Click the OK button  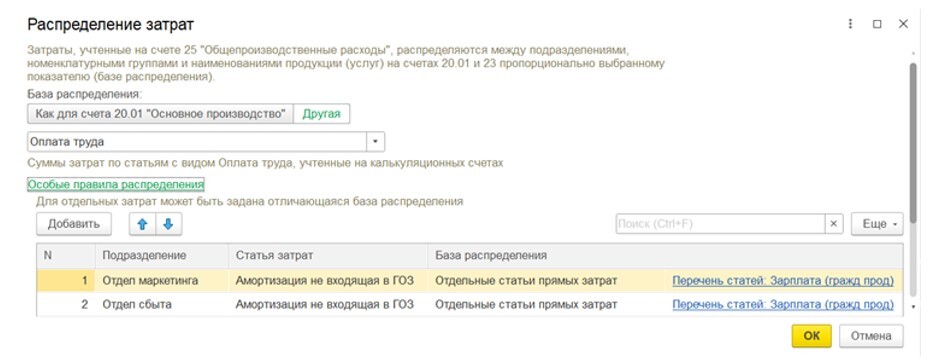[812, 336]
